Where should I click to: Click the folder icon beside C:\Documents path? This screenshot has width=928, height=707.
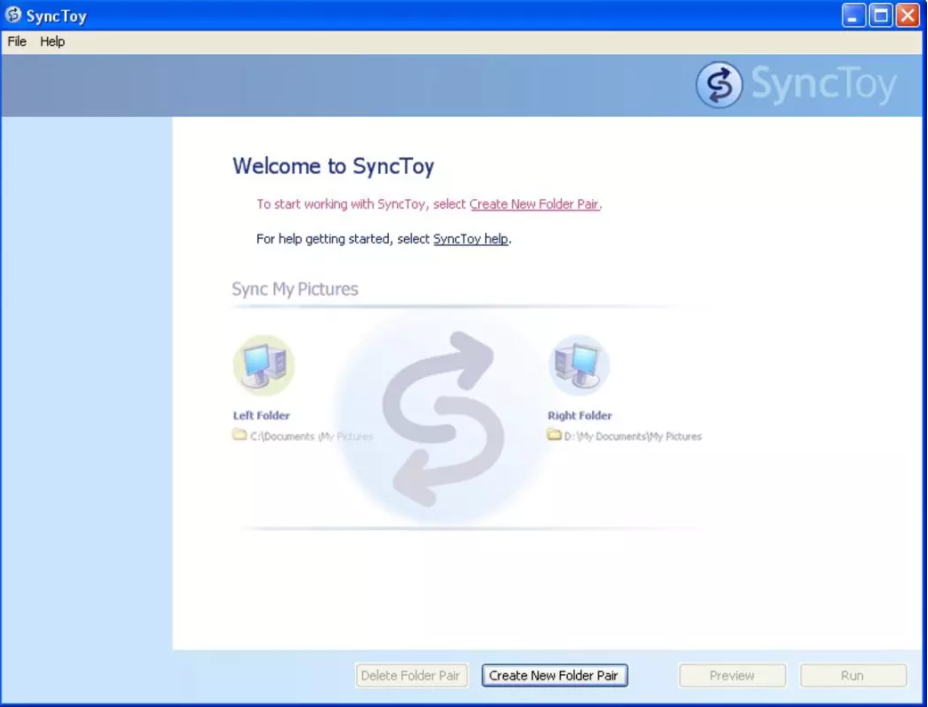239,435
